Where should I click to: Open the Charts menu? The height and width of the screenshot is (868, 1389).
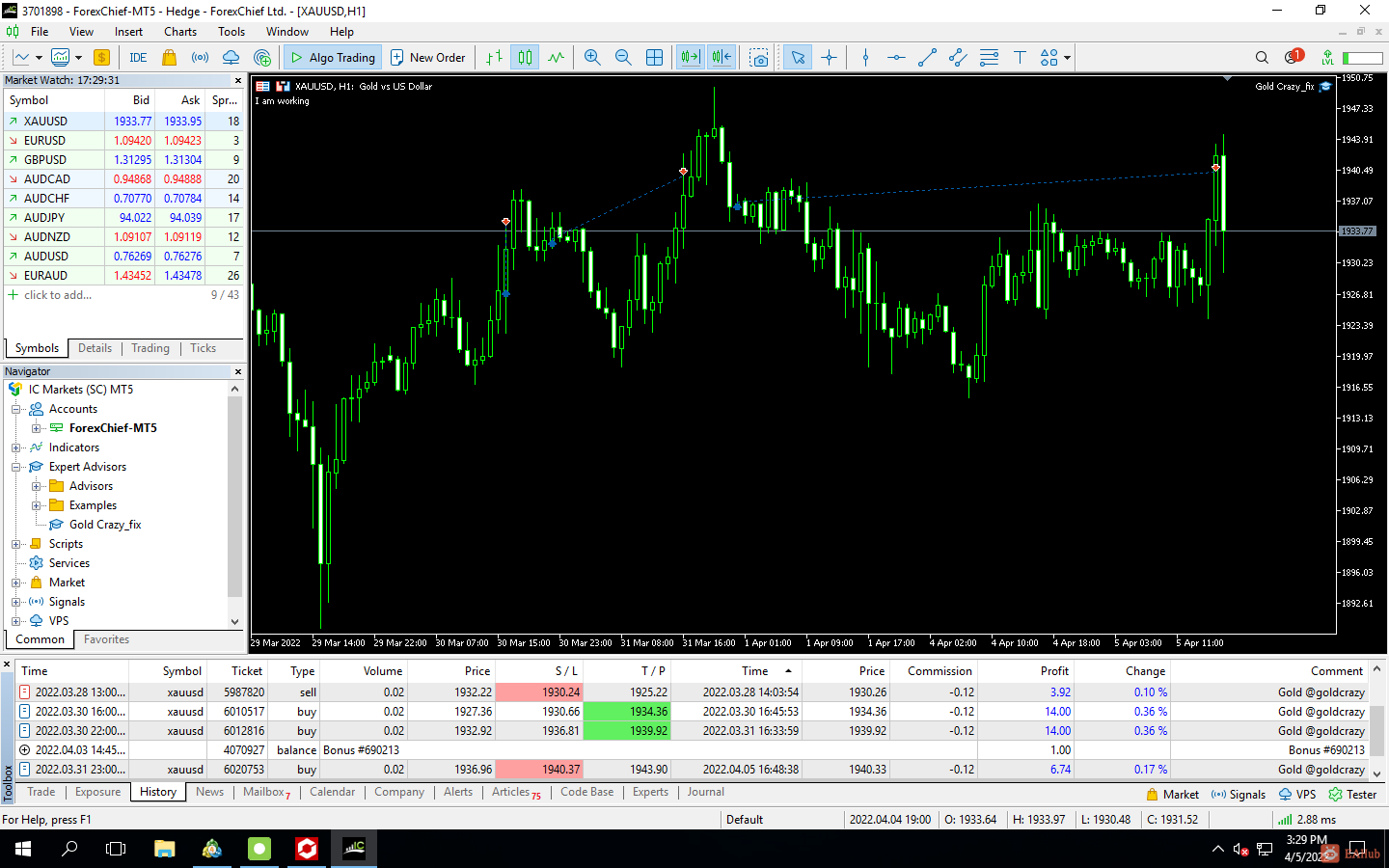click(180, 31)
